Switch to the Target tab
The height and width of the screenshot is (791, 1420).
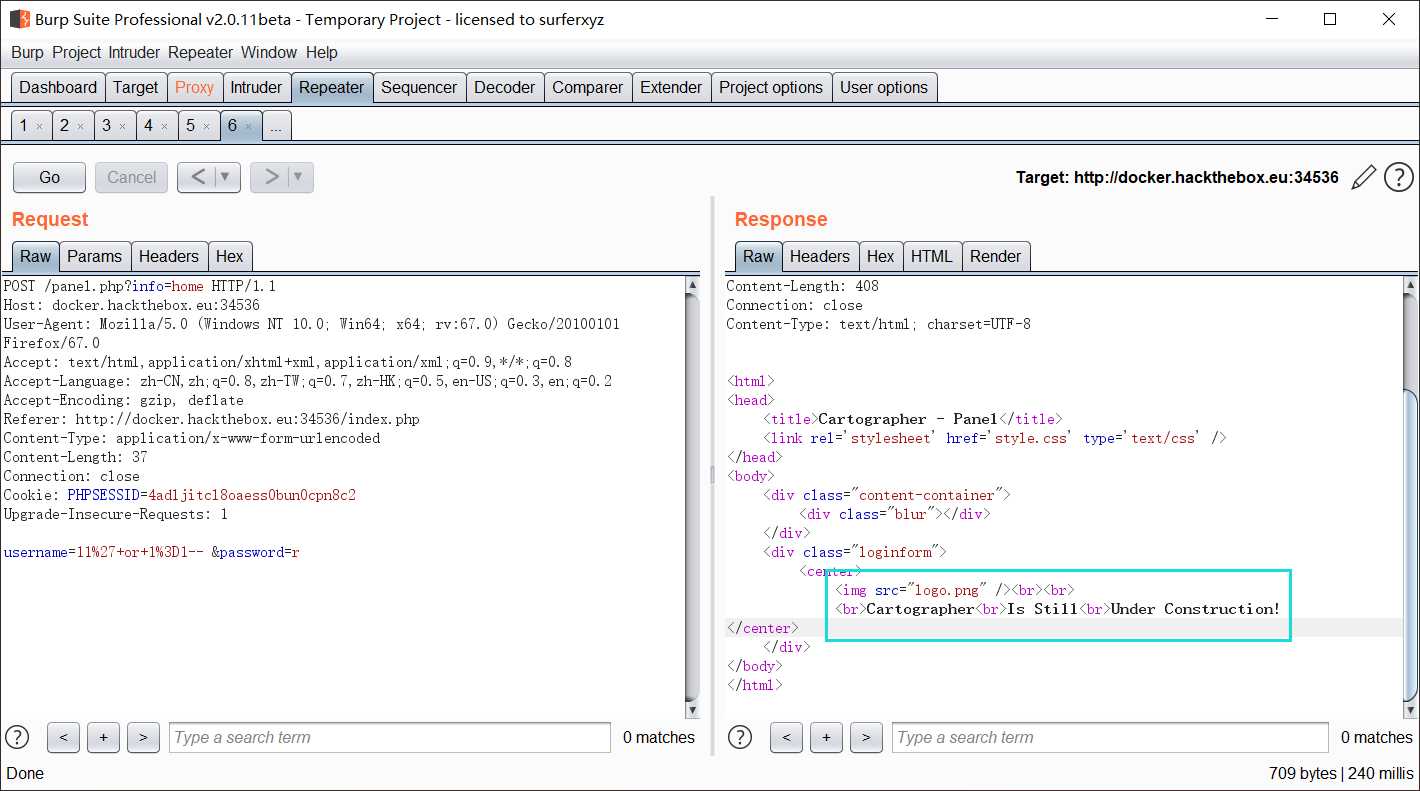[135, 87]
